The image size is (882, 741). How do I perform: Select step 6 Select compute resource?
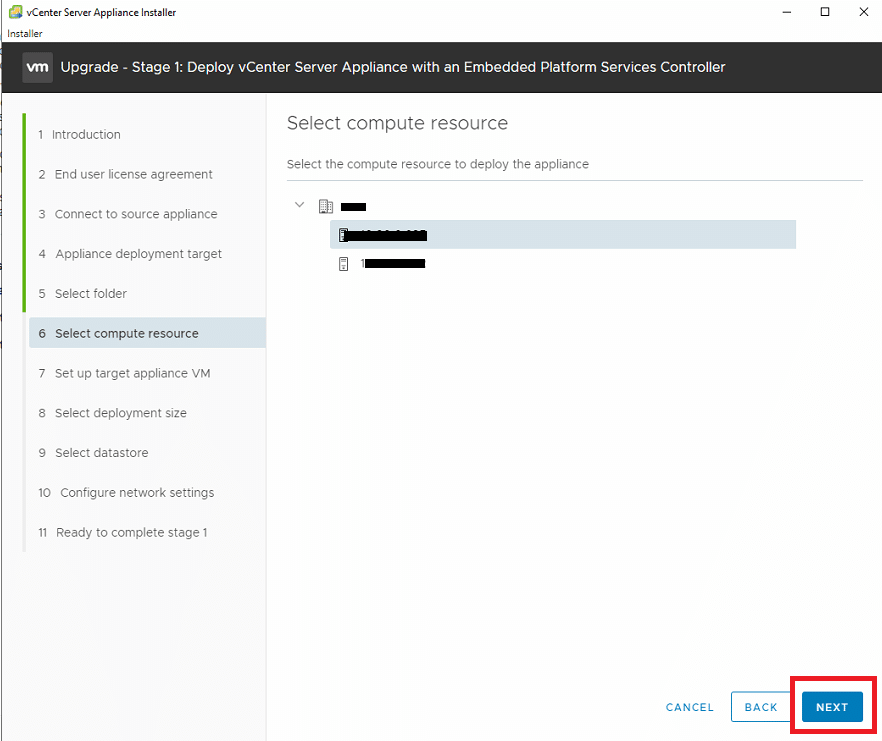click(147, 333)
